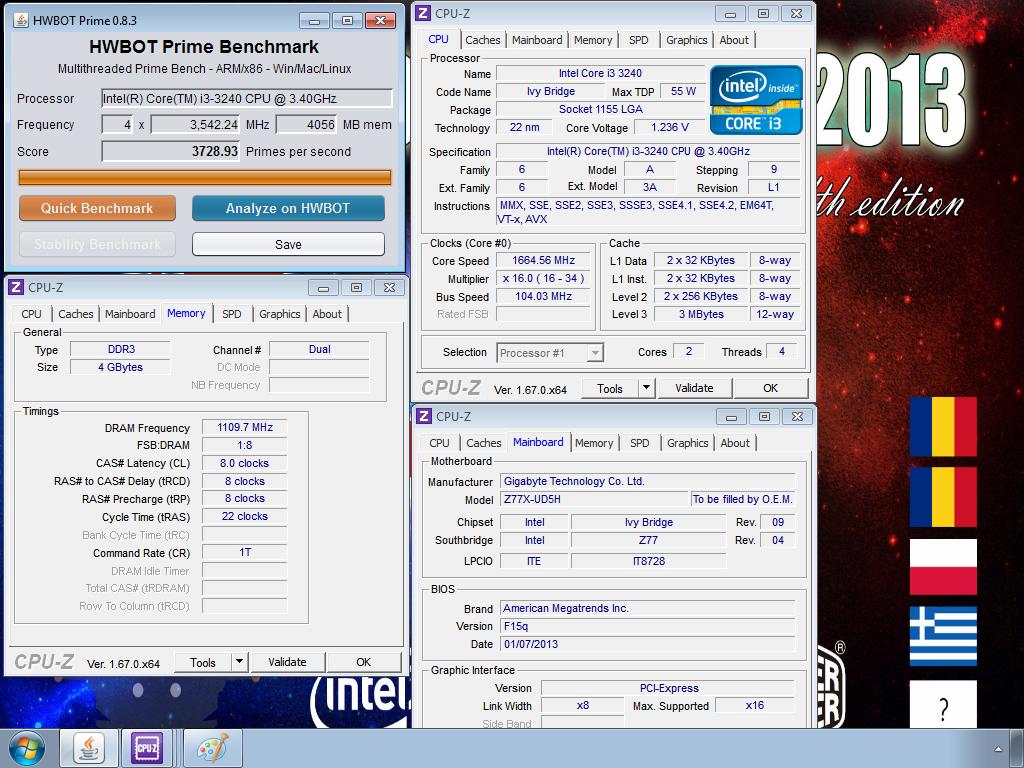1024x768 pixels.
Task: Click the 3728.93 score field
Action: tap(170, 152)
